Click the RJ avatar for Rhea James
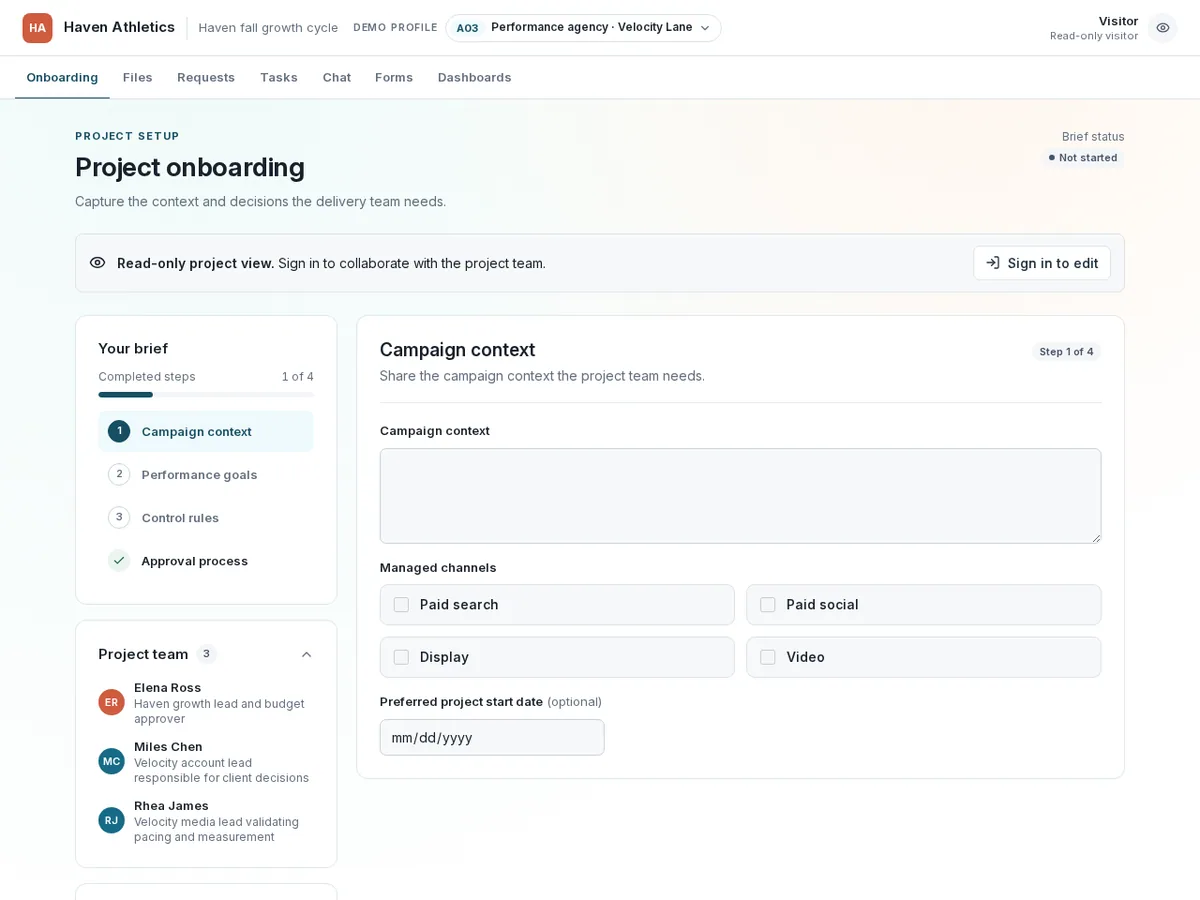Viewport: 1200px width, 900px height. pyautogui.click(x=111, y=820)
